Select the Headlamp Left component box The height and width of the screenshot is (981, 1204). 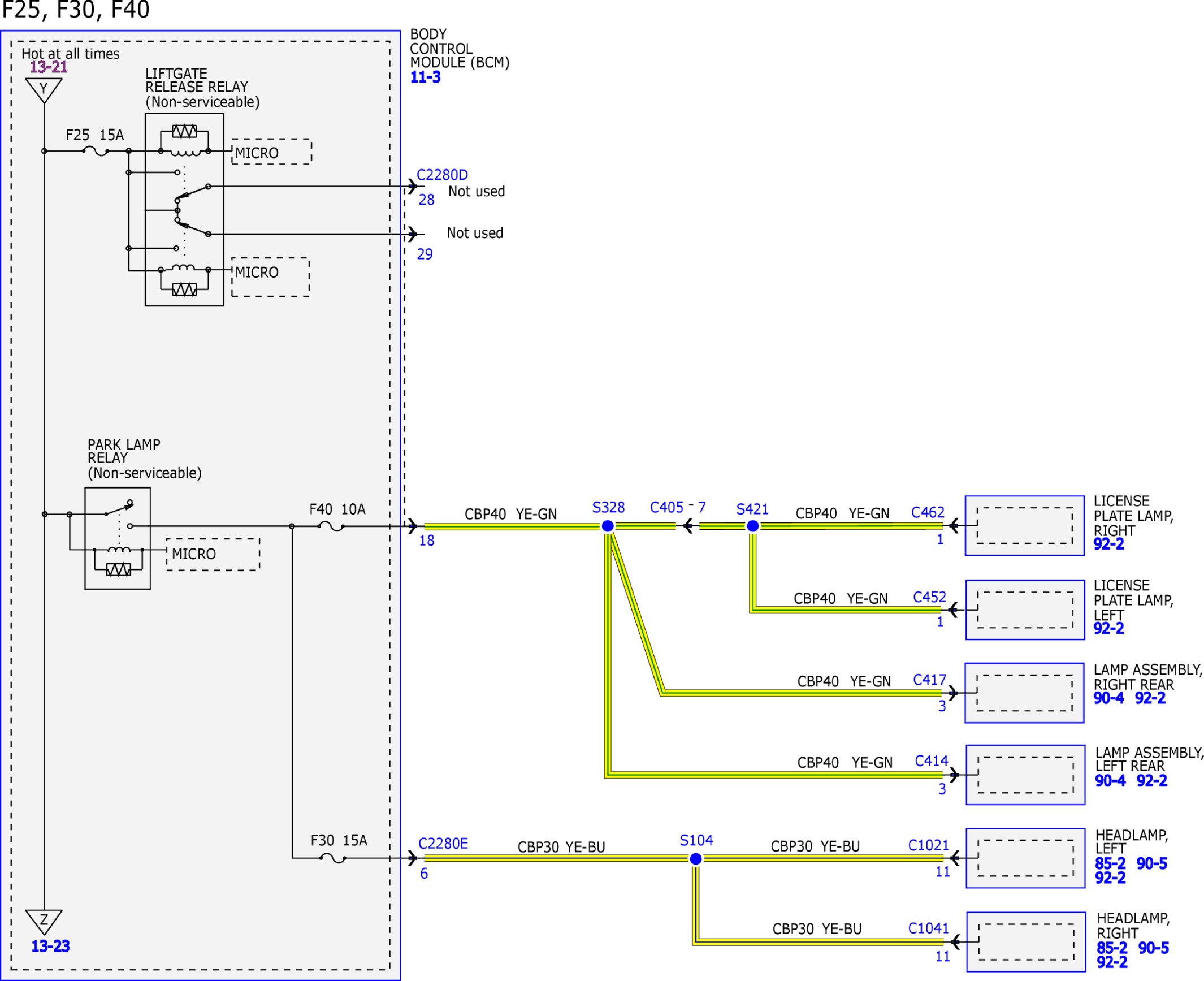1025,858
